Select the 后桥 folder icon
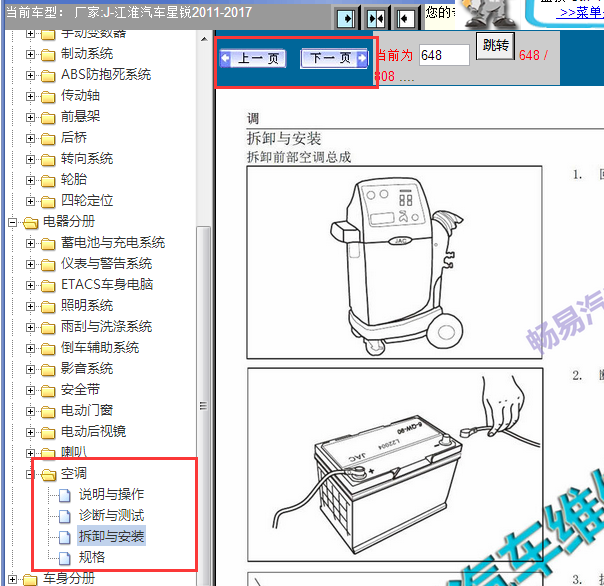Image resolution: width=604 pixels, height=586 pixels. click(x=48, y=139)
